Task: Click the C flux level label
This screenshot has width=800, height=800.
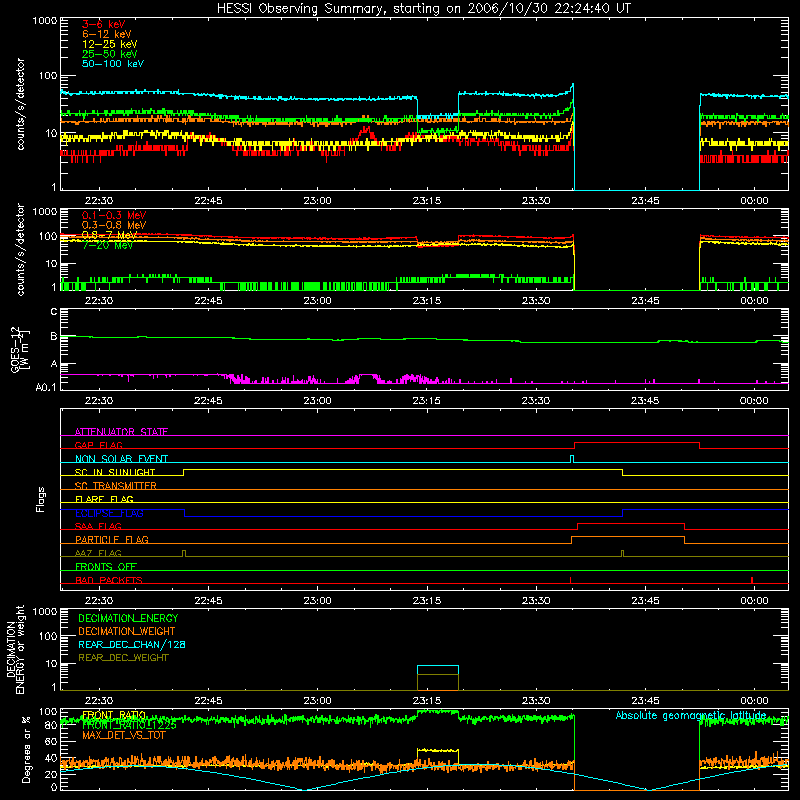Action: click(x=54, y=312)
